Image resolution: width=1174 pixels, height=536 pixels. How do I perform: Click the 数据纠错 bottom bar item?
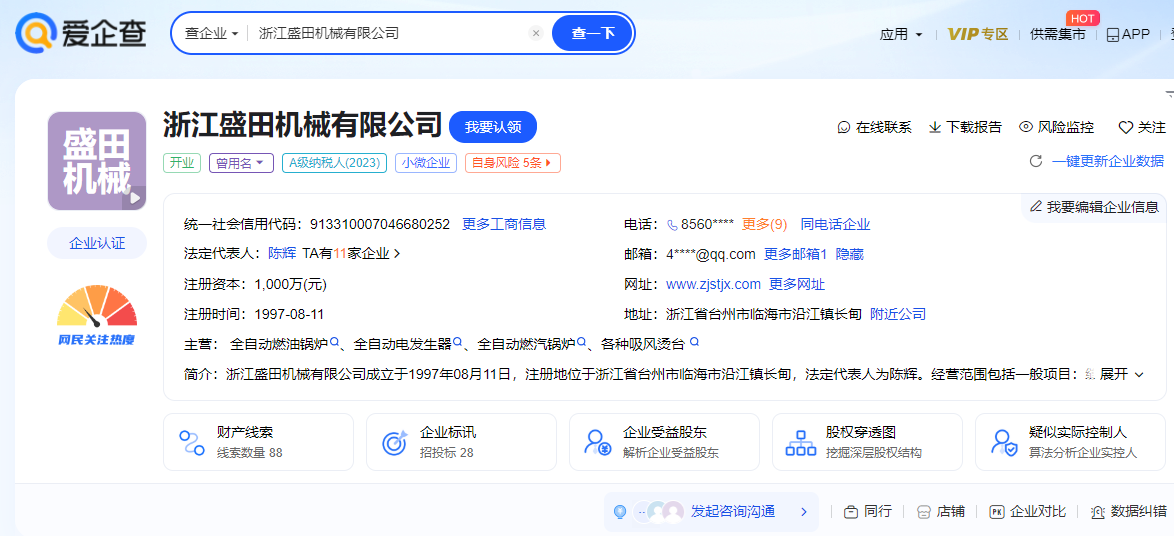coord(1128,512)
